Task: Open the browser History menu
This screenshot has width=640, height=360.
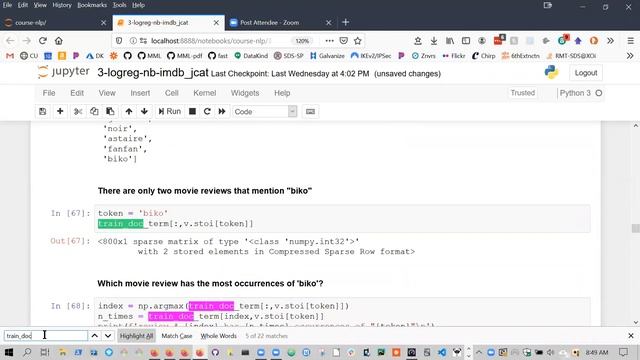Action: (62, 5)
